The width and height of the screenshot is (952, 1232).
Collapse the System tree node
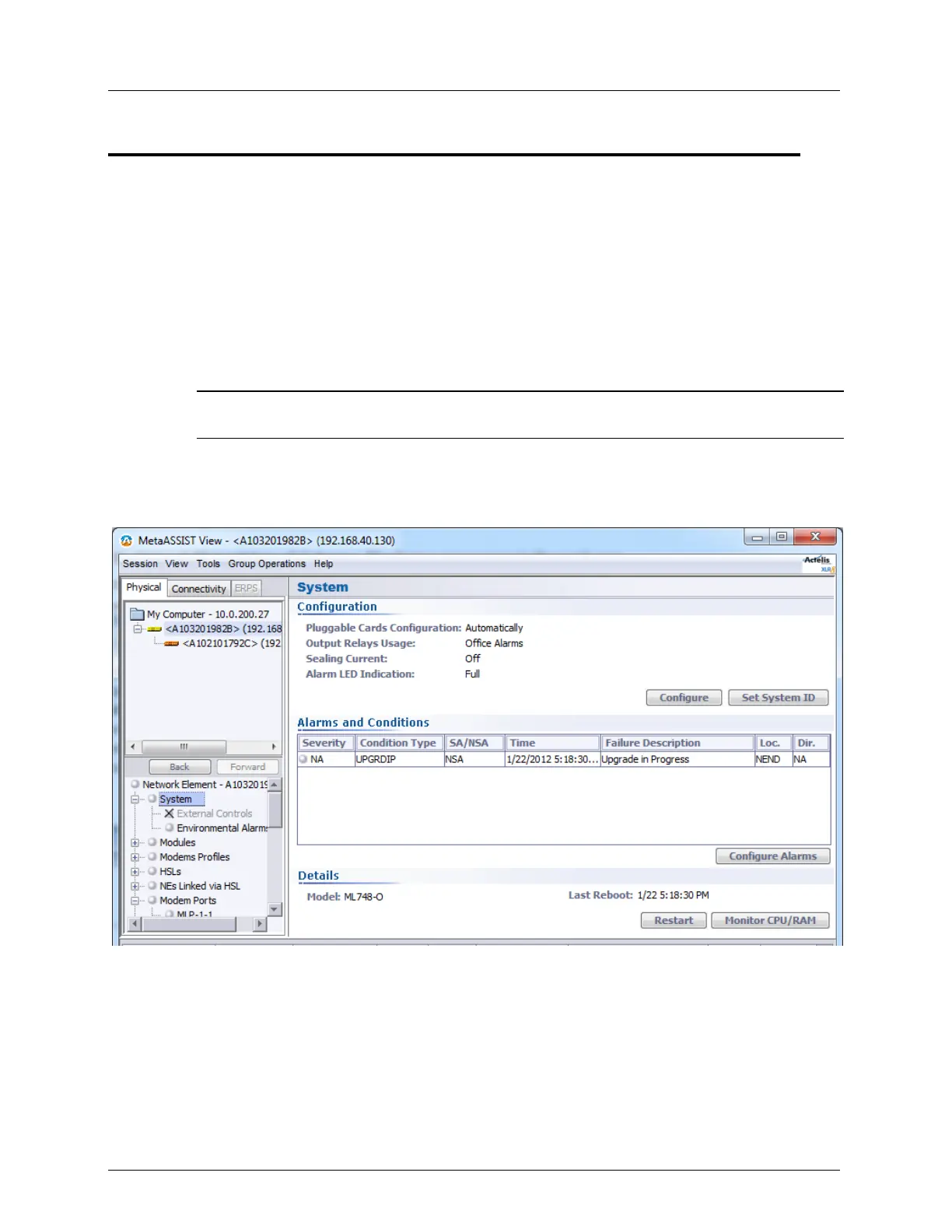tap(135, 799)
